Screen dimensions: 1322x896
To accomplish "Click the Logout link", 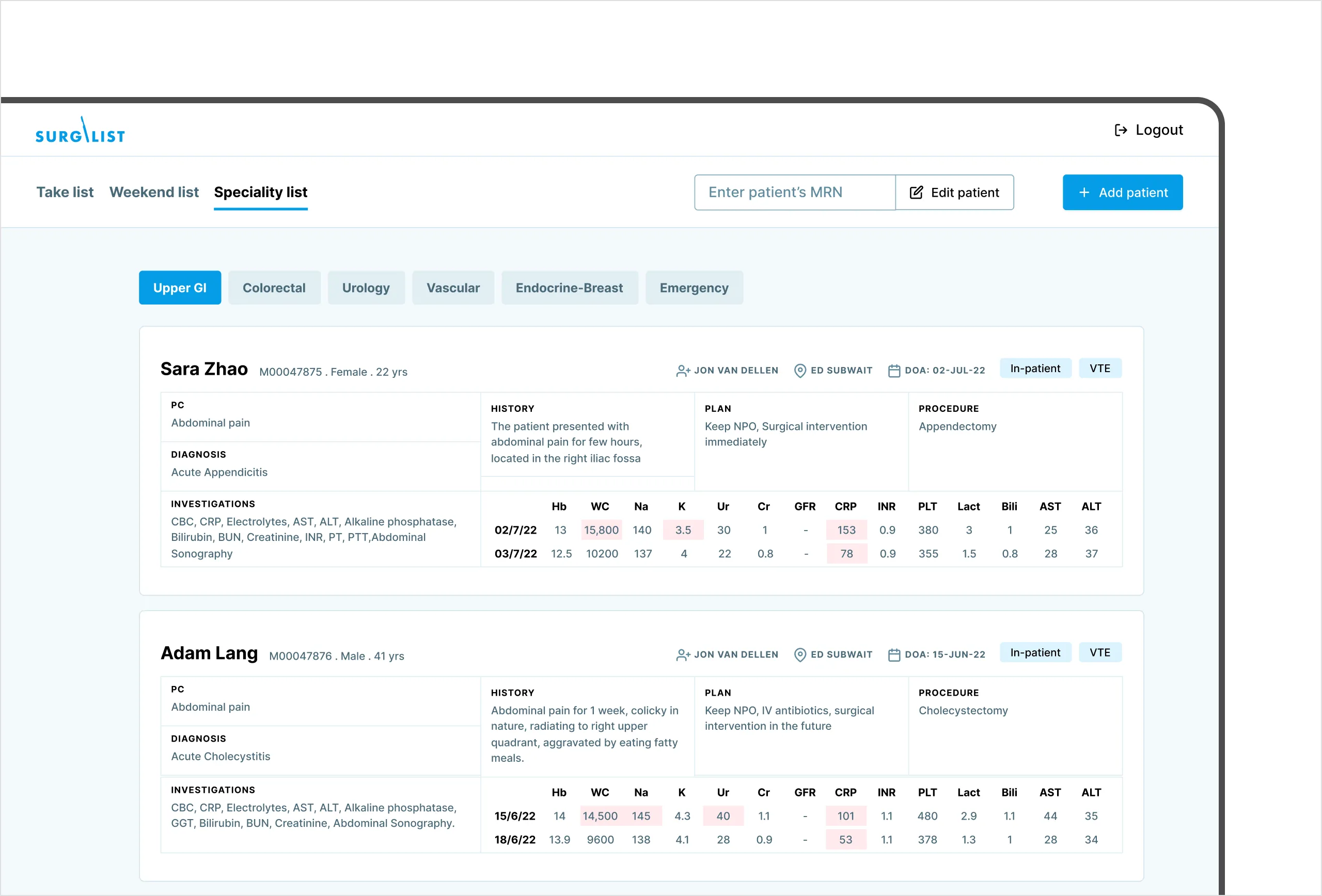I will (x=1148, y=130).
